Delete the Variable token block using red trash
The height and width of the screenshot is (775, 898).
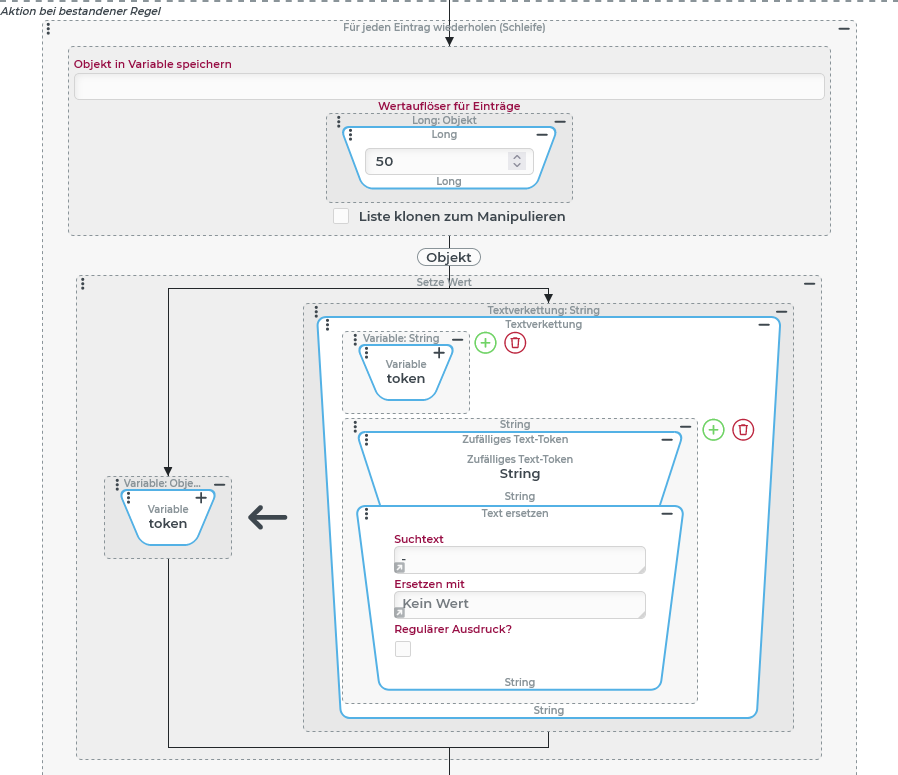pos(515,343)
